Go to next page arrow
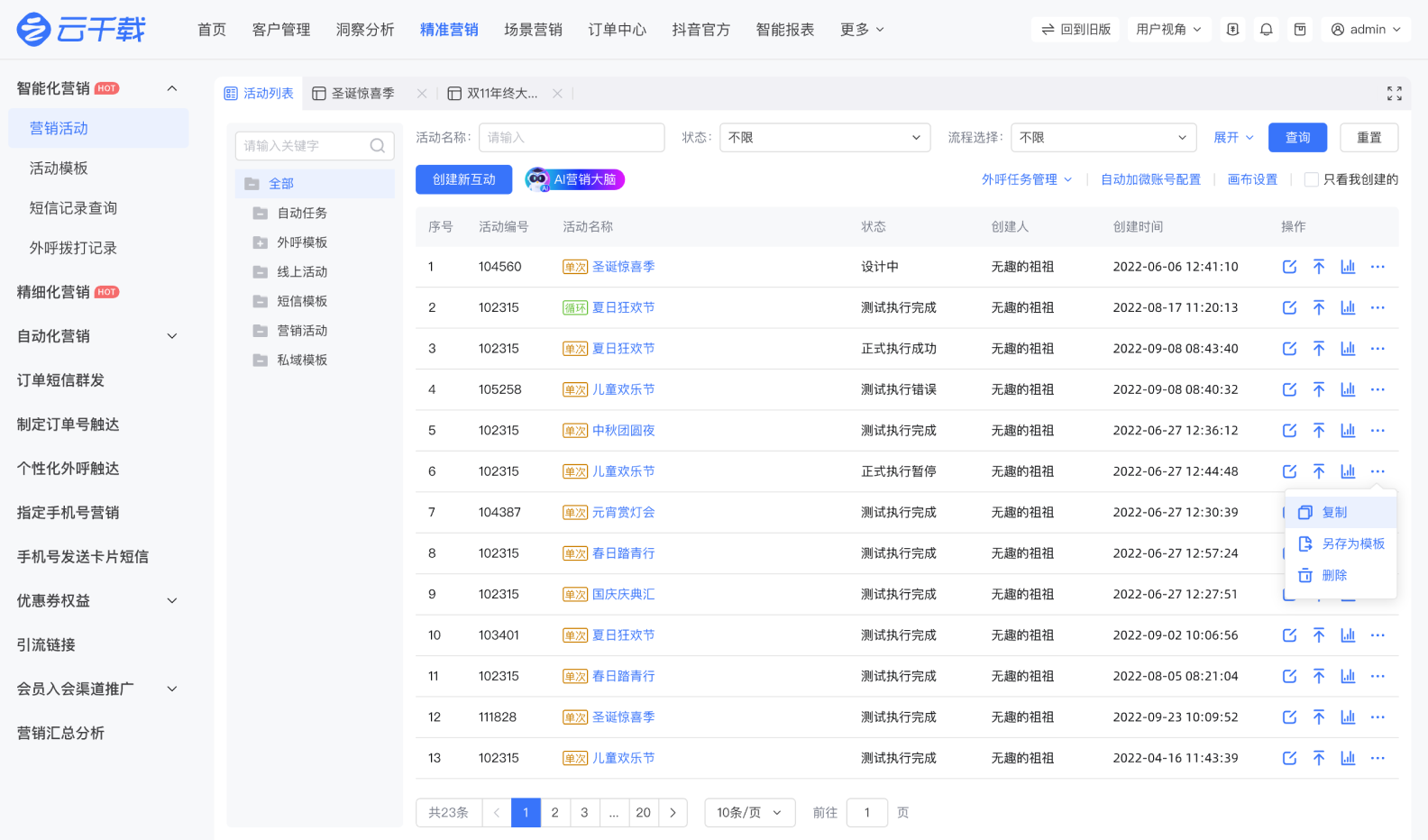This screenshot has width=1428, height=840. pyautogui.click(x=673, y=813)
